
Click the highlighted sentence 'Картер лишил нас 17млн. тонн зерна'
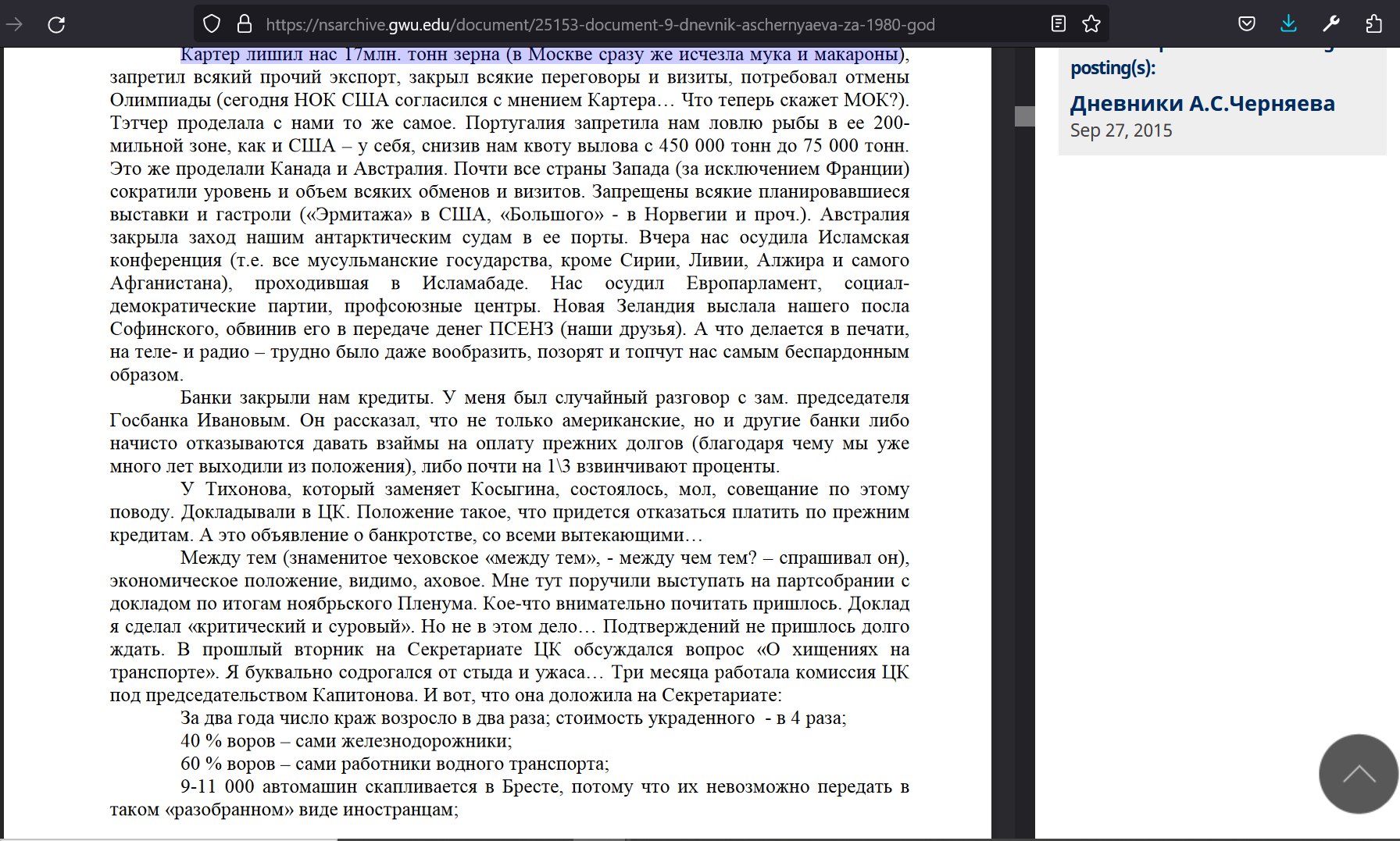[340, 54]
